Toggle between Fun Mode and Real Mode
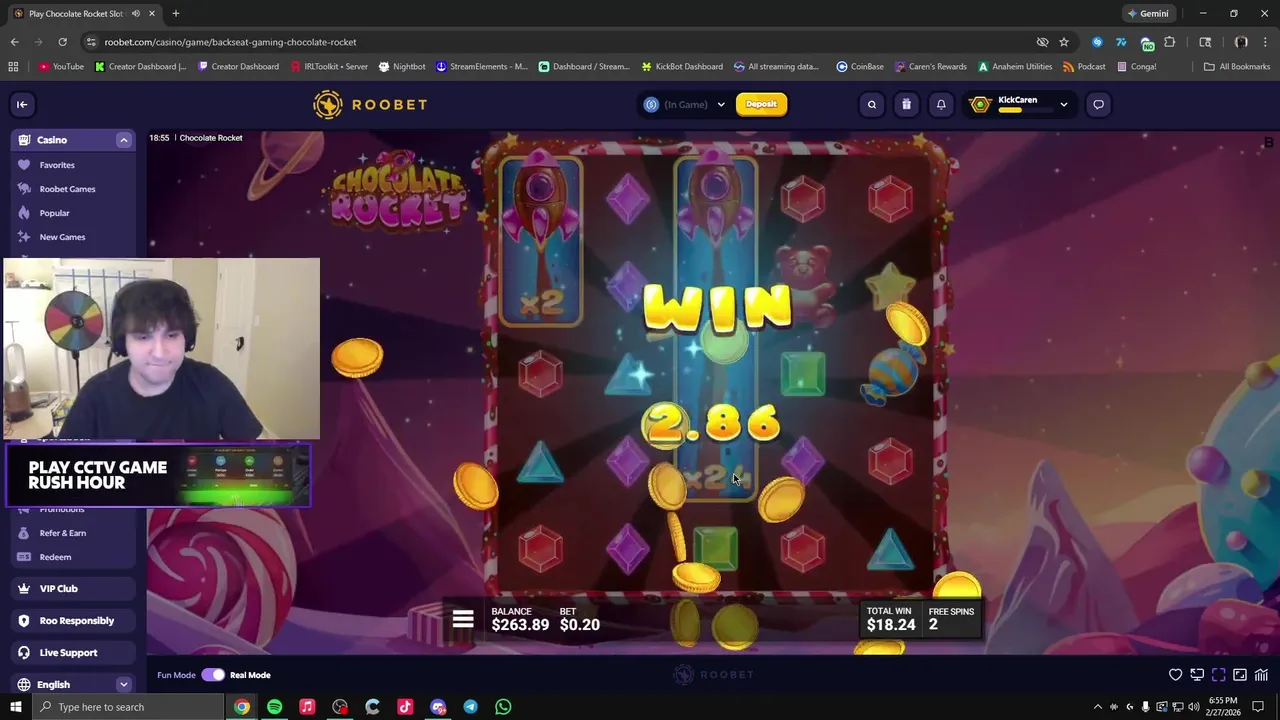This screenshot has width=1280, height=720. pyautogui.click(x=213, y=675)
